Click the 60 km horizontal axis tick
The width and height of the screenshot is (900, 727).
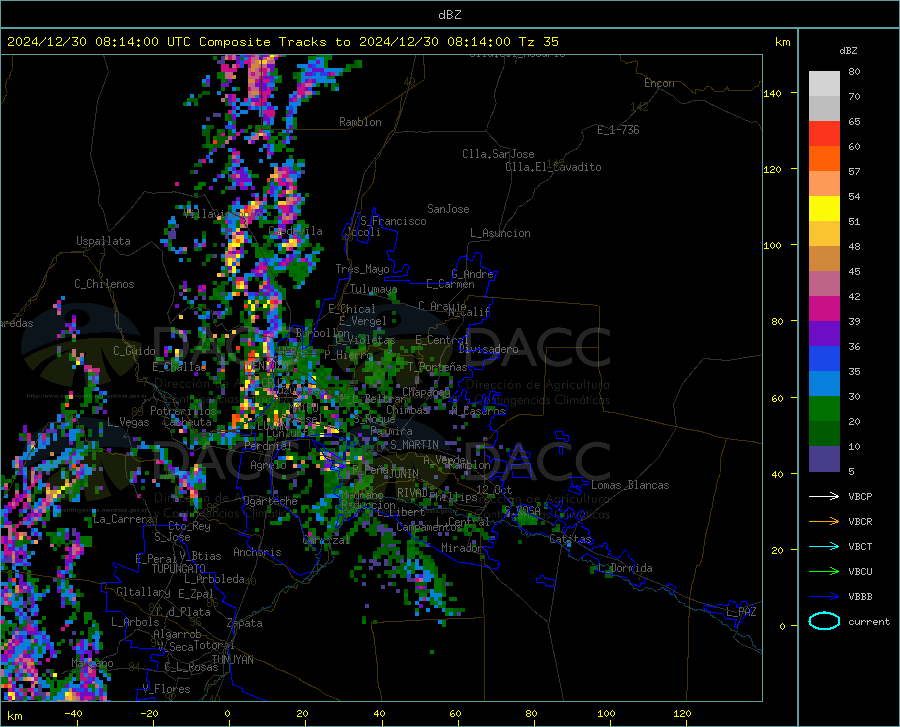(455, 713)
